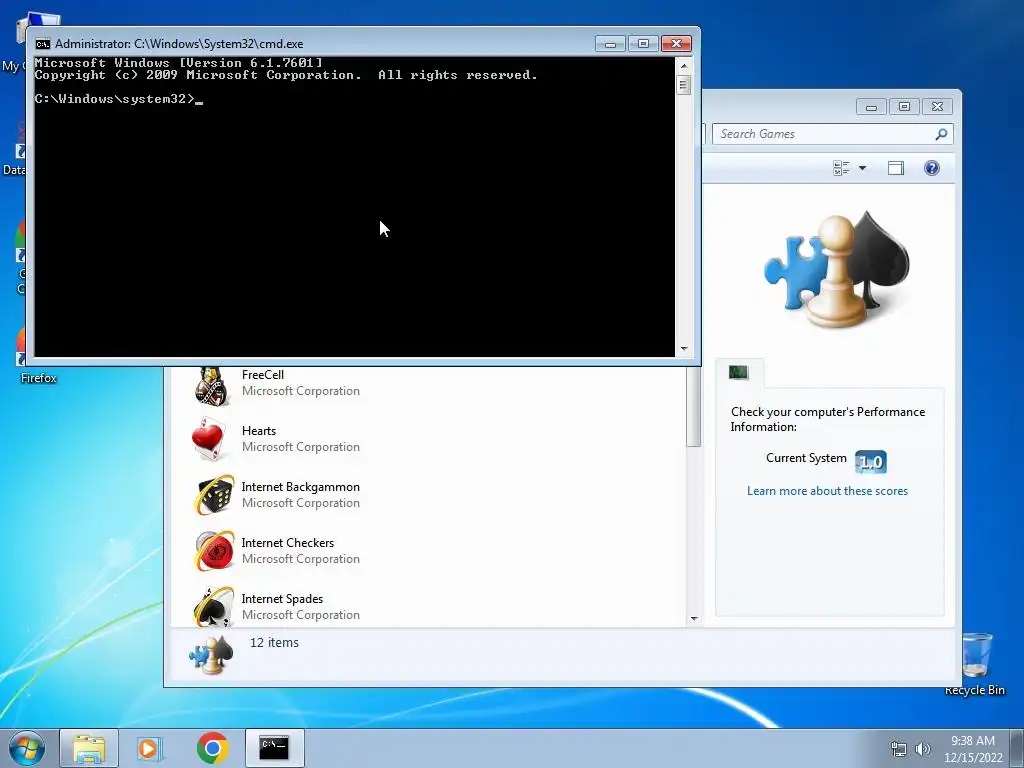This screenshot has width=1024, height=768.
Task: Select the Internet Checkers icon
Action: point(214,551)
